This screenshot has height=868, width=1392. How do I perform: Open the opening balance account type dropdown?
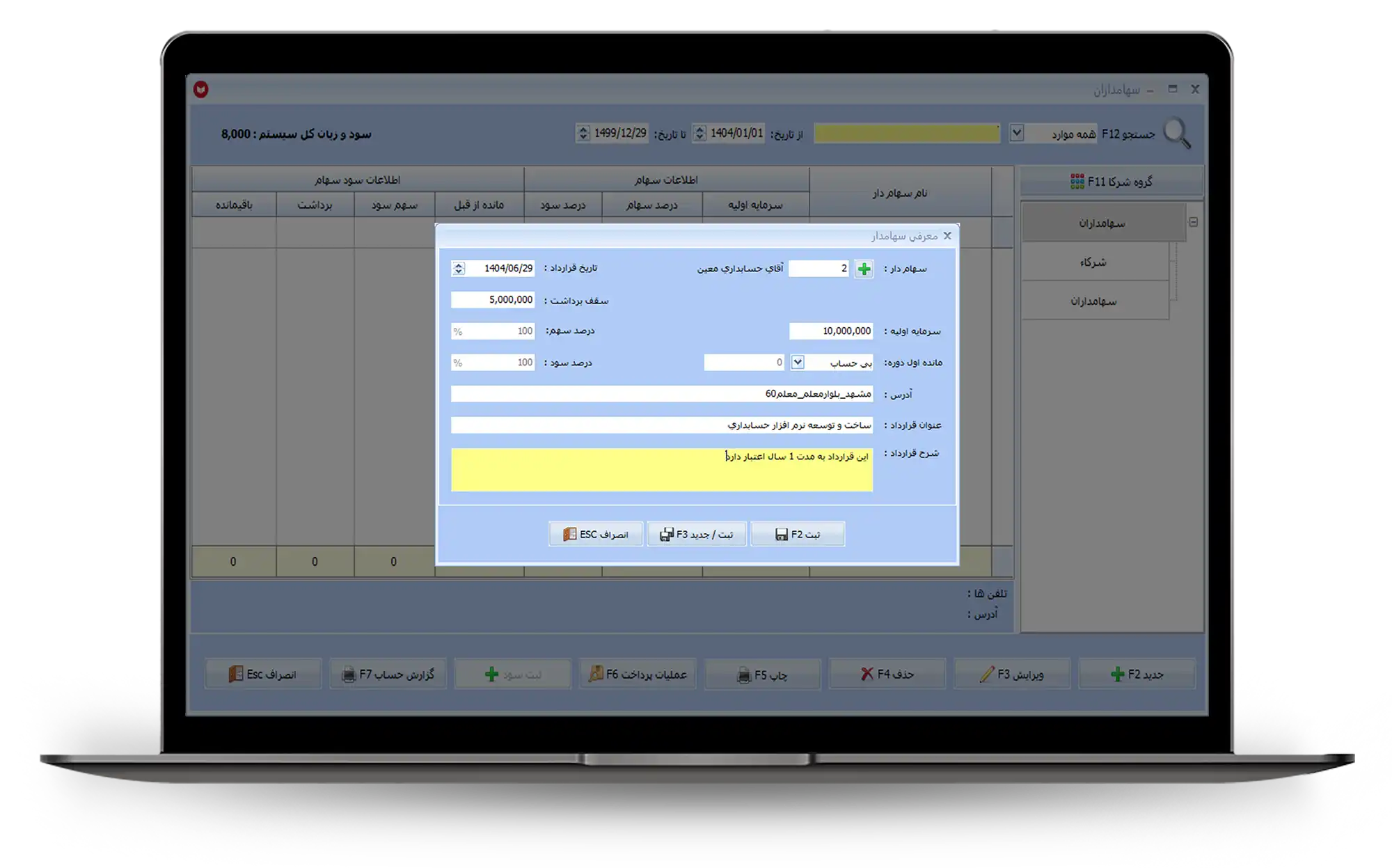(x=798, y=363)
